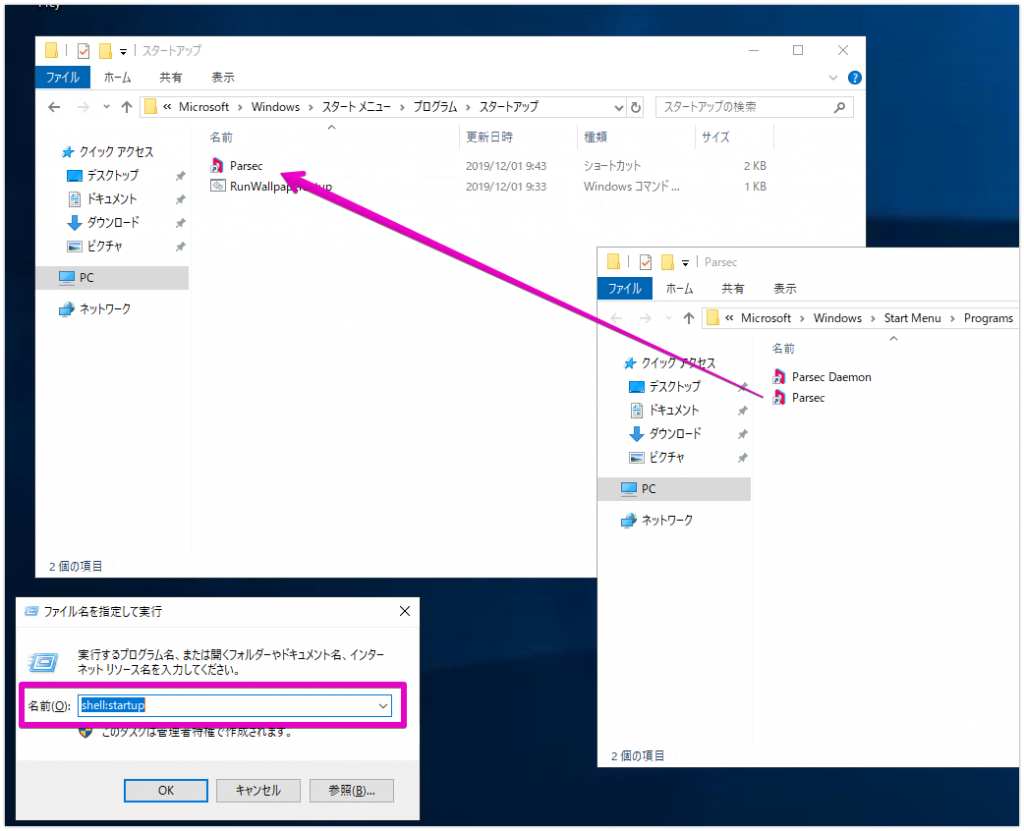Expand the ribbon using the chevron

coord(833,77)
